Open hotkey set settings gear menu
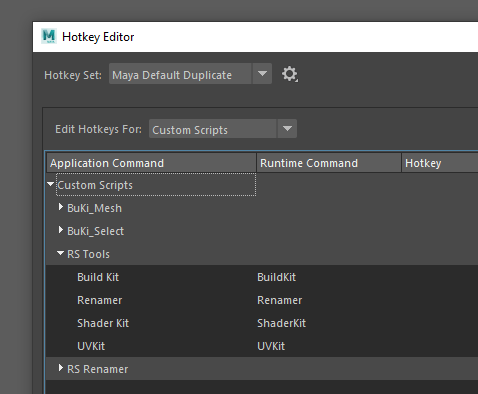This screenshot has height=394, width=478. pyautogui.click(x=290, y=74)
